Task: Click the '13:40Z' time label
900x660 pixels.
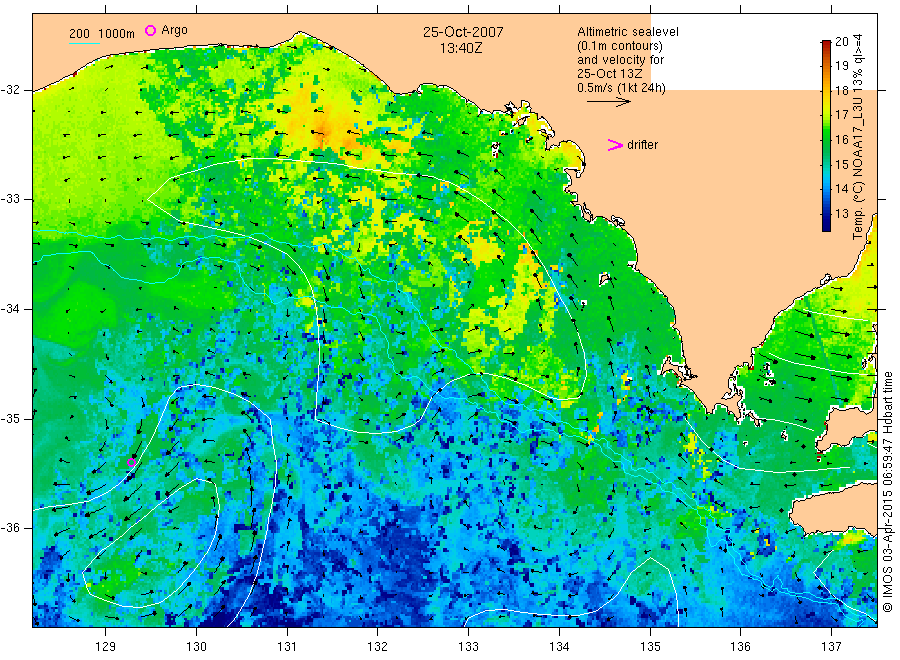Action: click(x=461, y=48)
